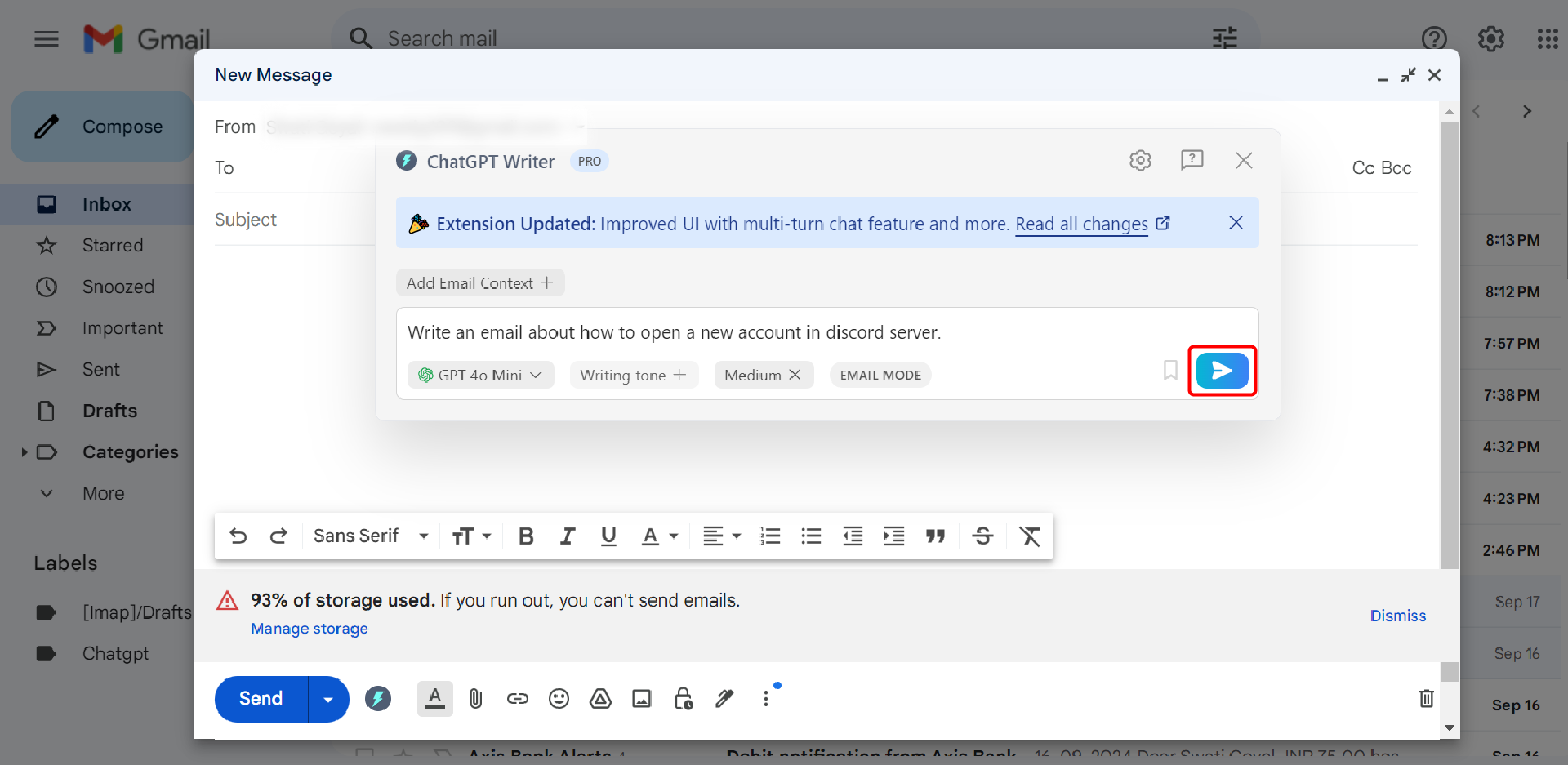This screenshot has width=1568, height=765.
Task: Add Bcc recipients
Action: tap(1396, 167)
